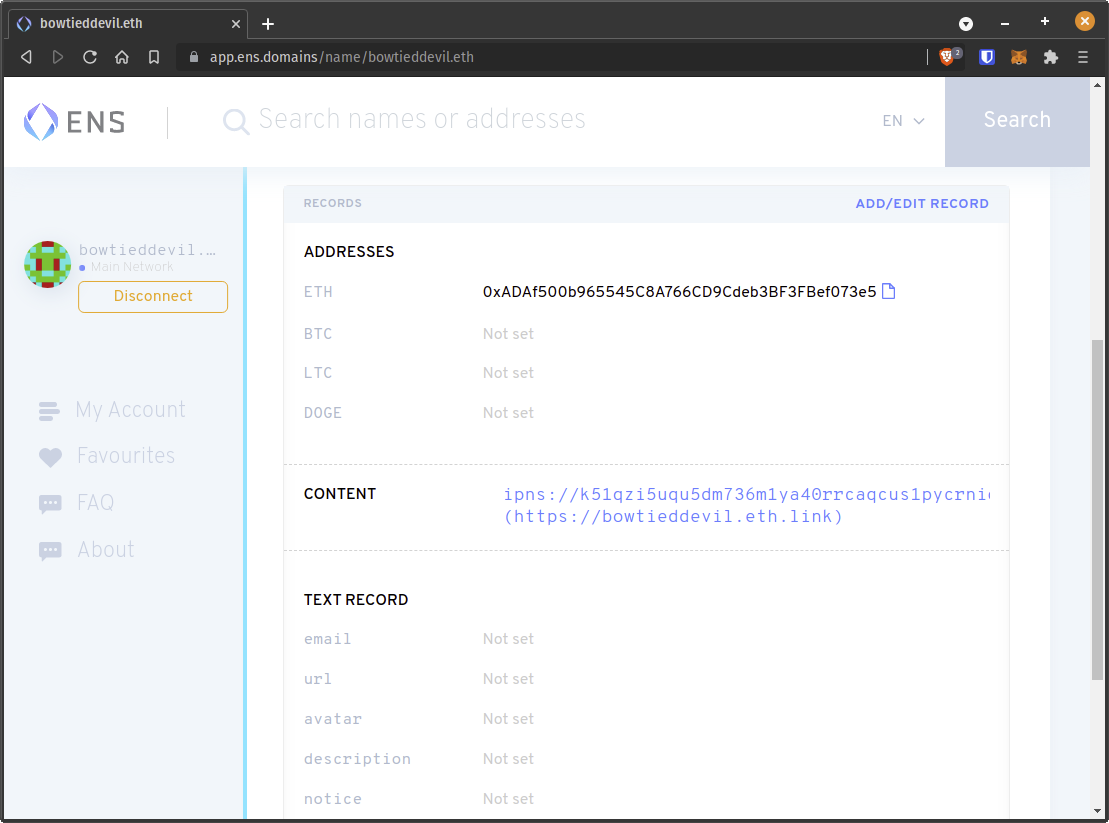This screenshot has height=823, width=1109.
Task: Open the MetaMask fox extension
Action: coord(1018,57)
